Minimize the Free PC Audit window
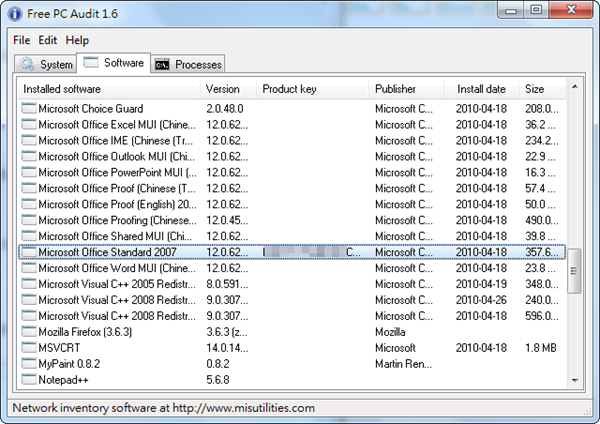Image resolution: width=600 pixels, height=424 pixels. pos(511,10)
